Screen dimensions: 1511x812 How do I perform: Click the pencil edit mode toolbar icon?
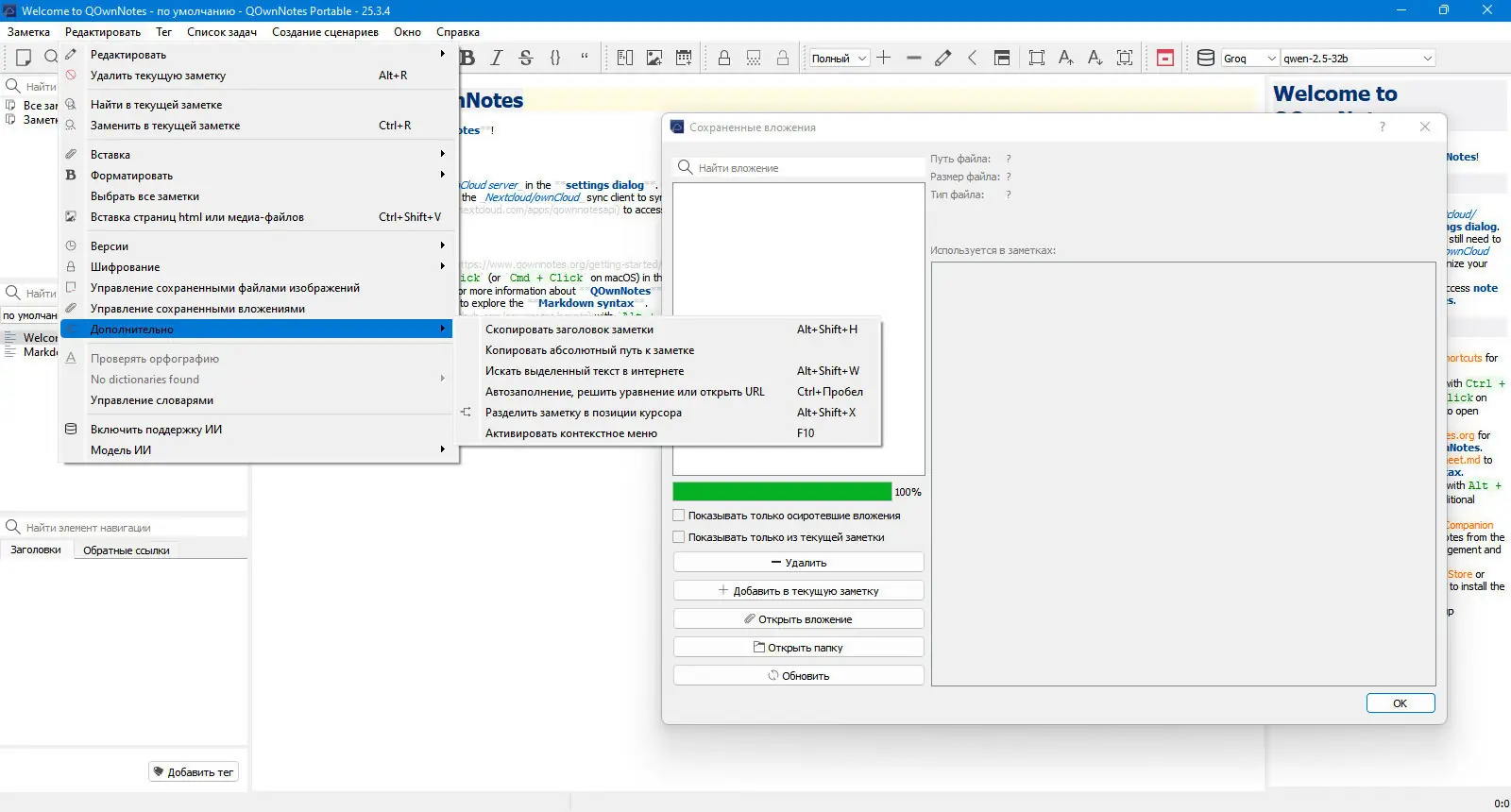click(x=942, y=58)
